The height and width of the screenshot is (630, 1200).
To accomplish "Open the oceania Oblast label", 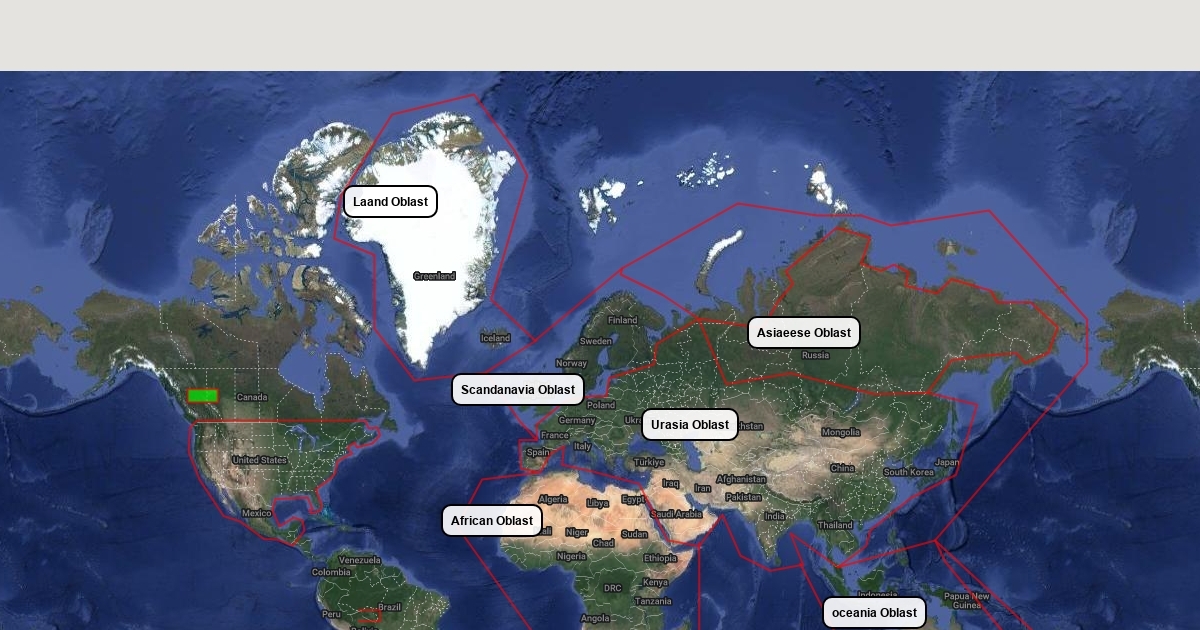I will [x=873, y=613].
